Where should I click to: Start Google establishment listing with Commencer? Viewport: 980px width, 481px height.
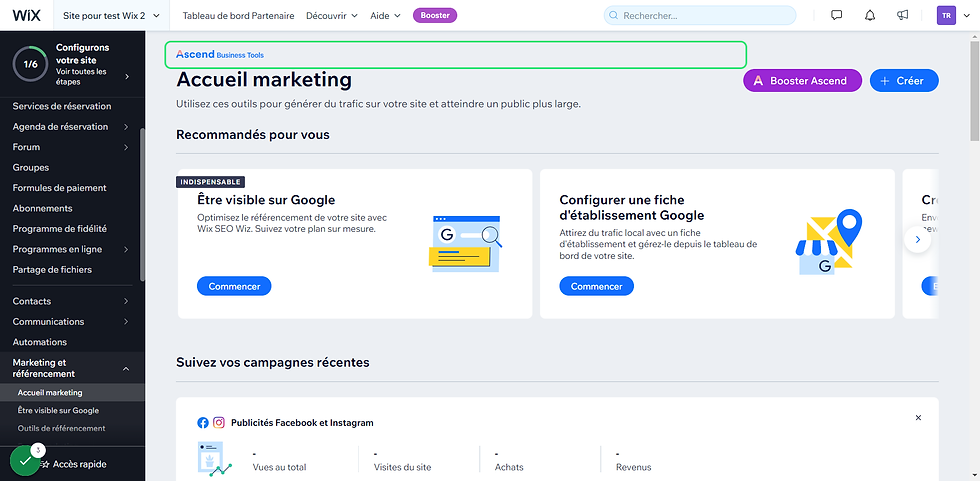(596, 286)
